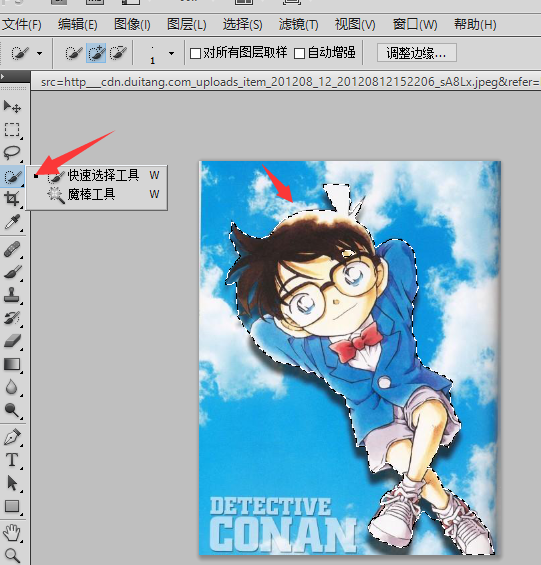
Task: Expand the collapsed tools panel arrow
Action: pyautogui.click(x=3, y=76)
